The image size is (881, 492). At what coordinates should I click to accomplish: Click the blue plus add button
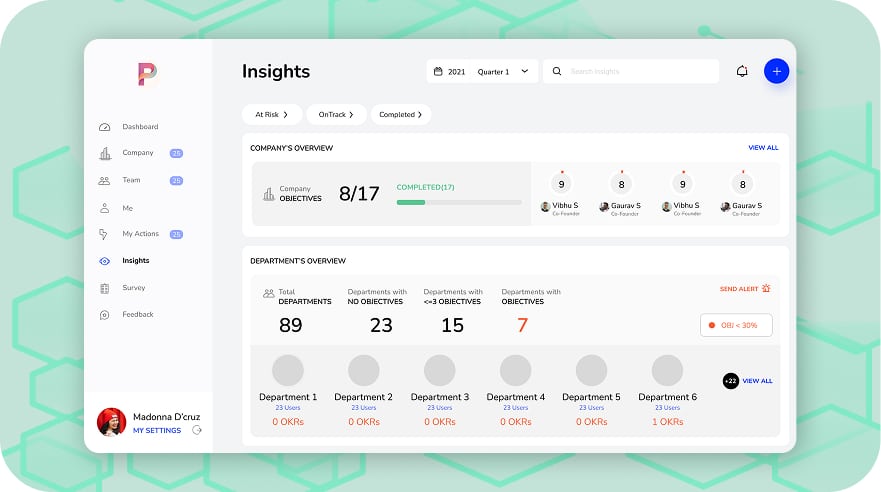776,71
